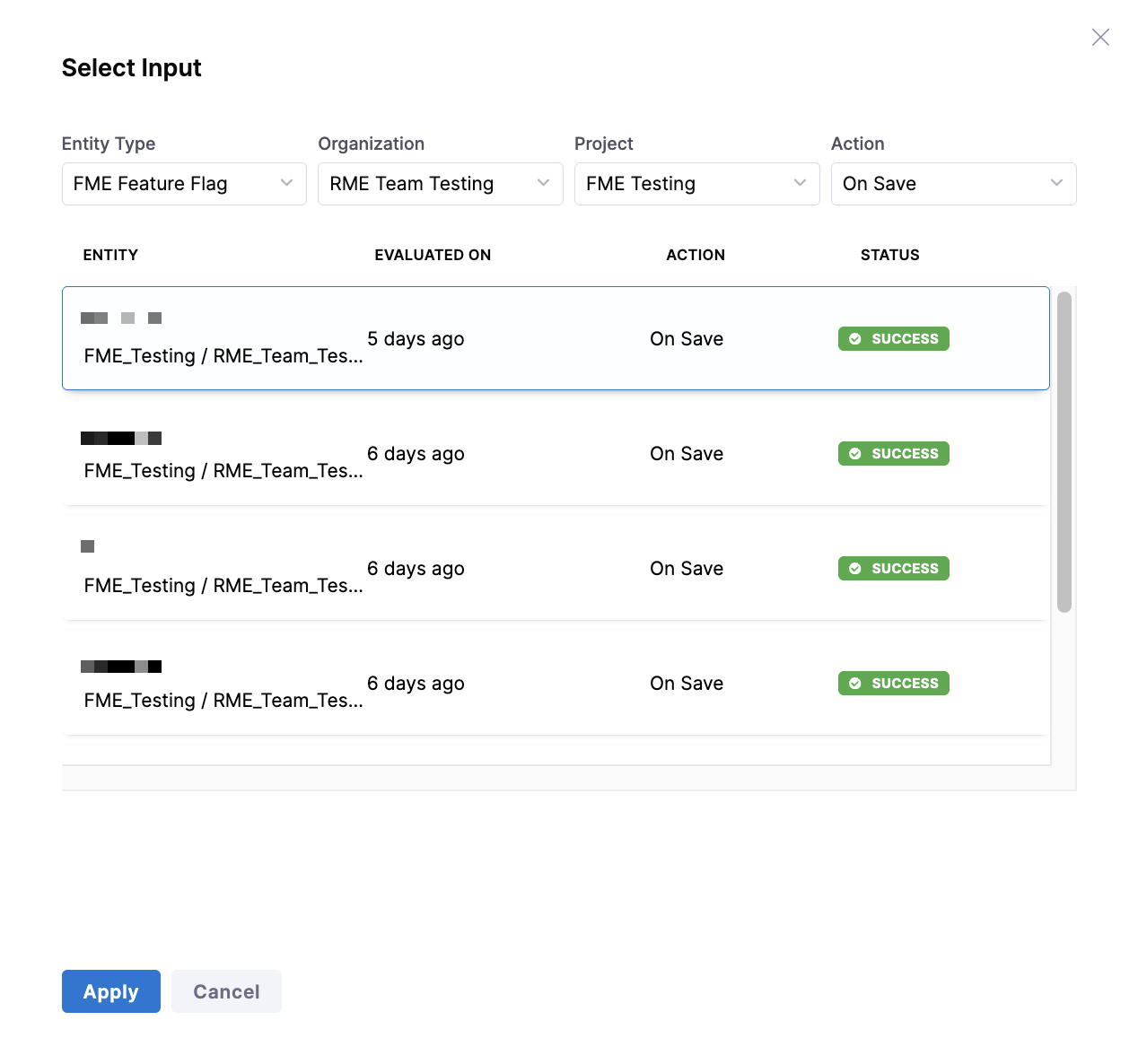Click the ENTITY column header
The height and width of the screenshot is (1064, 1138).
(x=110, y=255)
